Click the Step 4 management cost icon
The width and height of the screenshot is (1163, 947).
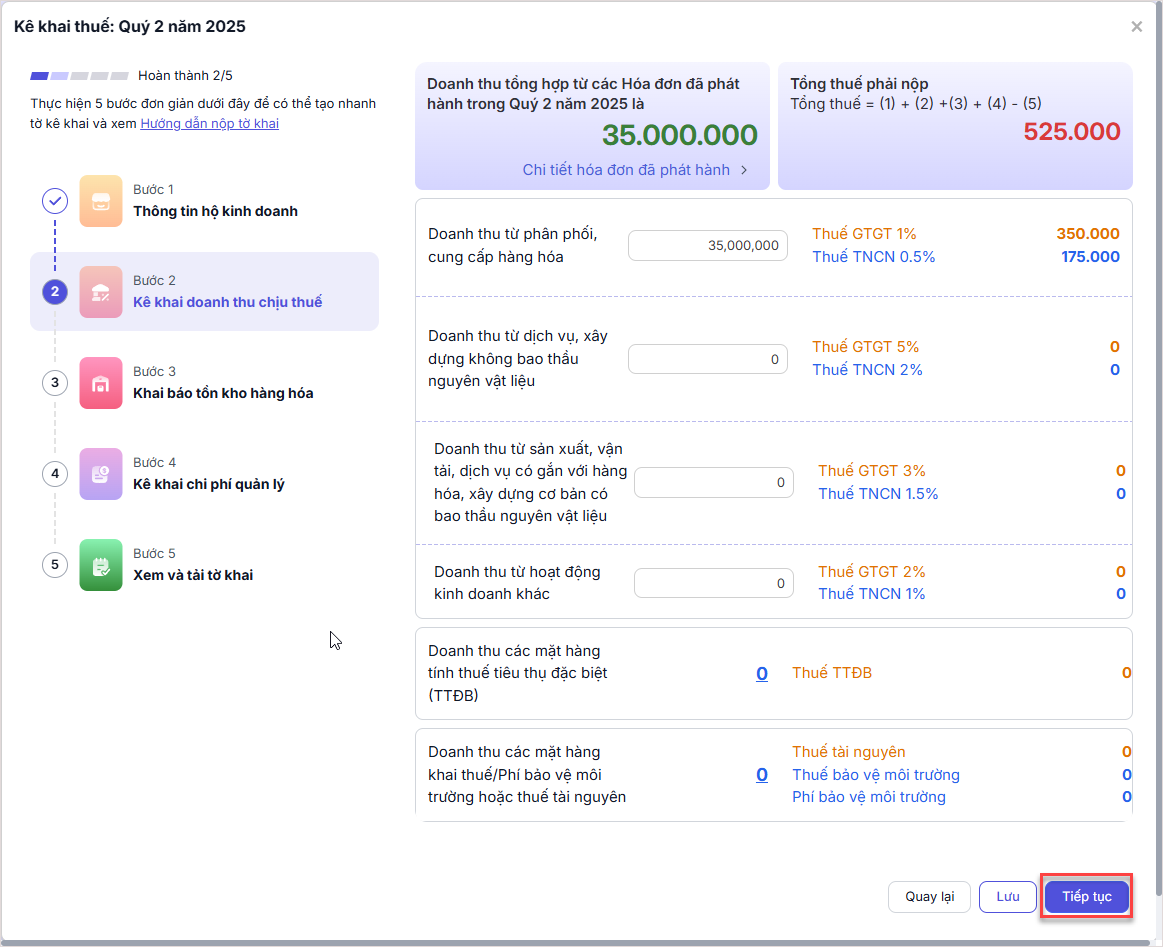[100, 474]
